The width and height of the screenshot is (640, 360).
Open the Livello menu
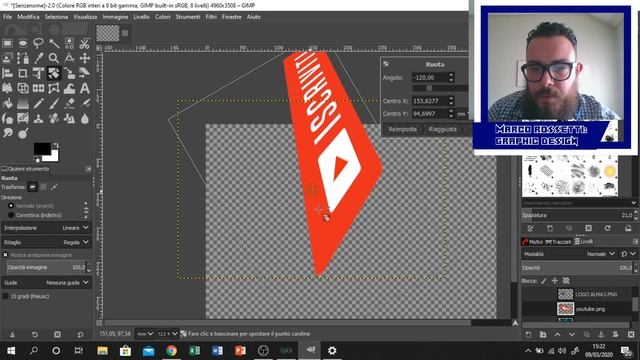click(141, 17)
